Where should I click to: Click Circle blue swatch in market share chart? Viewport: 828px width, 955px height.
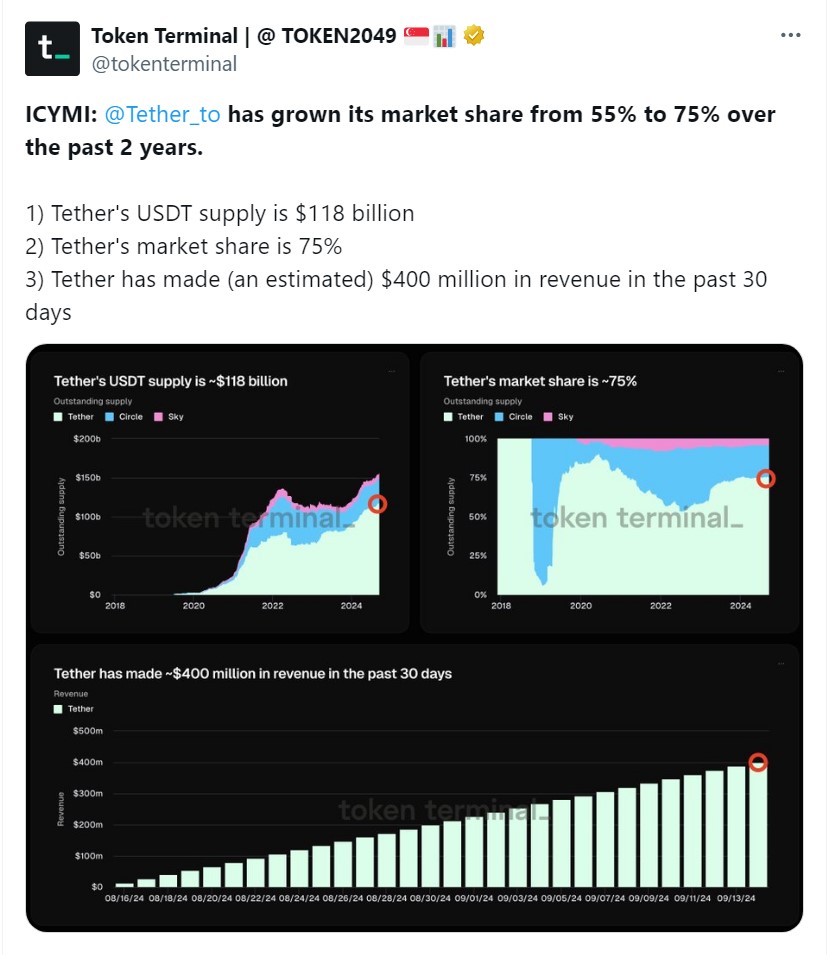click(x=499, y=416)
